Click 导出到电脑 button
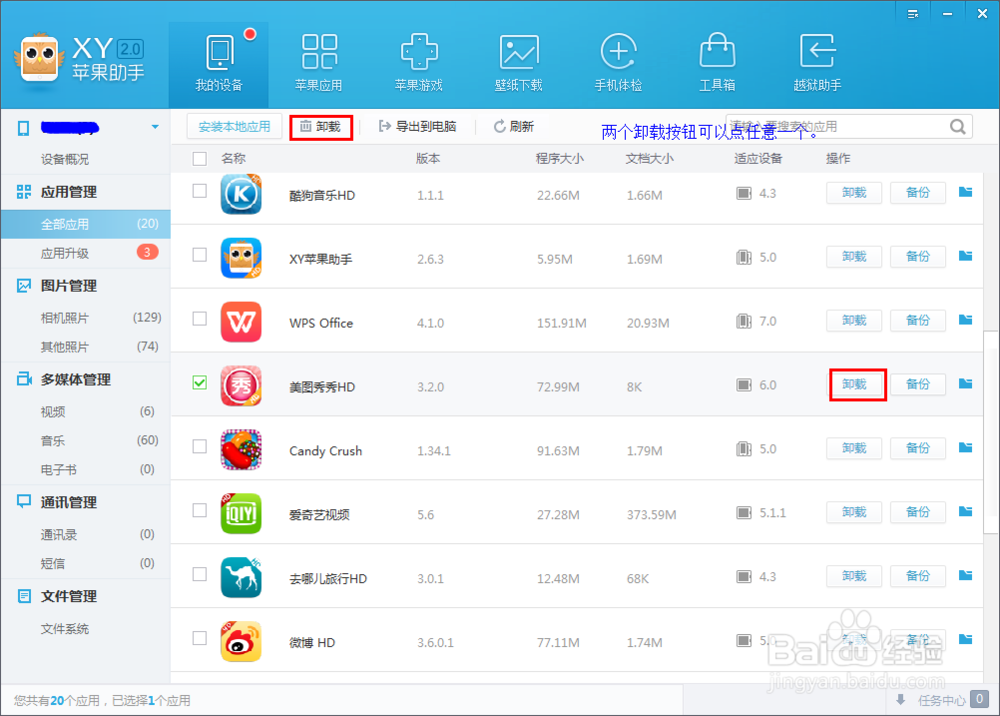 click(x=418, y=126)
